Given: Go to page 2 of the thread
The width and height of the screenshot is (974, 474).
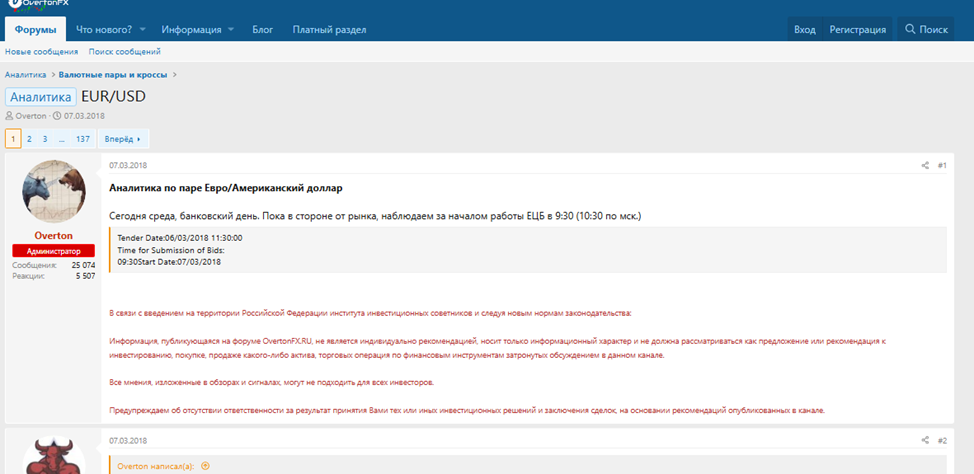Looking at the screenshot, I should click(x=29, y=139).
